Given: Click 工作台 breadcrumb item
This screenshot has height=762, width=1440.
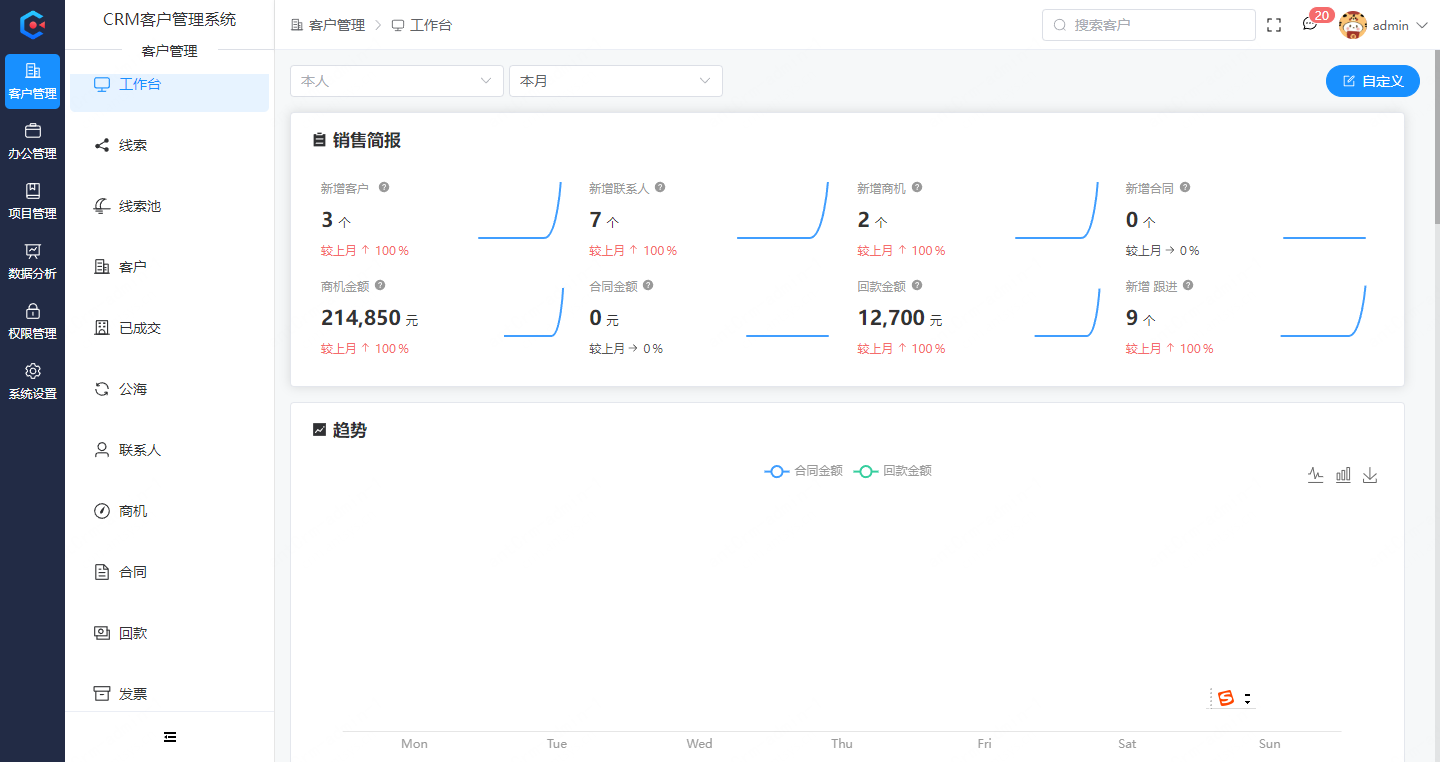Looking at the screenshot, I should 421,25.
